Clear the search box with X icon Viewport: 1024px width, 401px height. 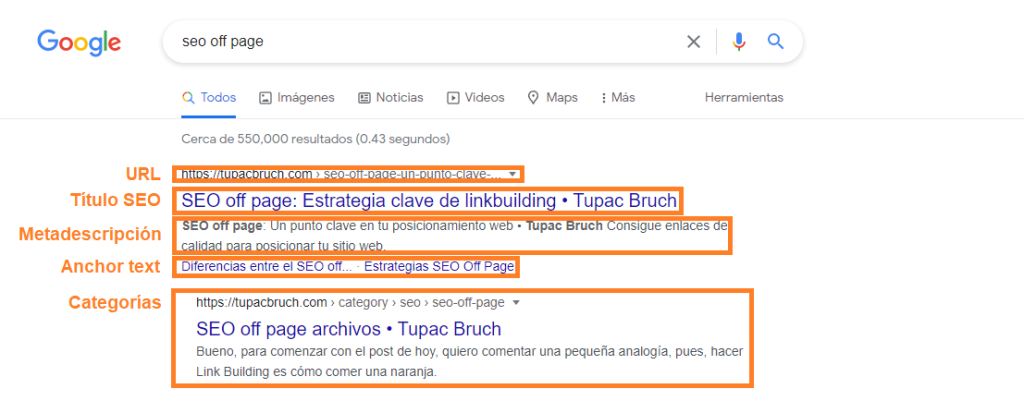click(x=693, y=42)
